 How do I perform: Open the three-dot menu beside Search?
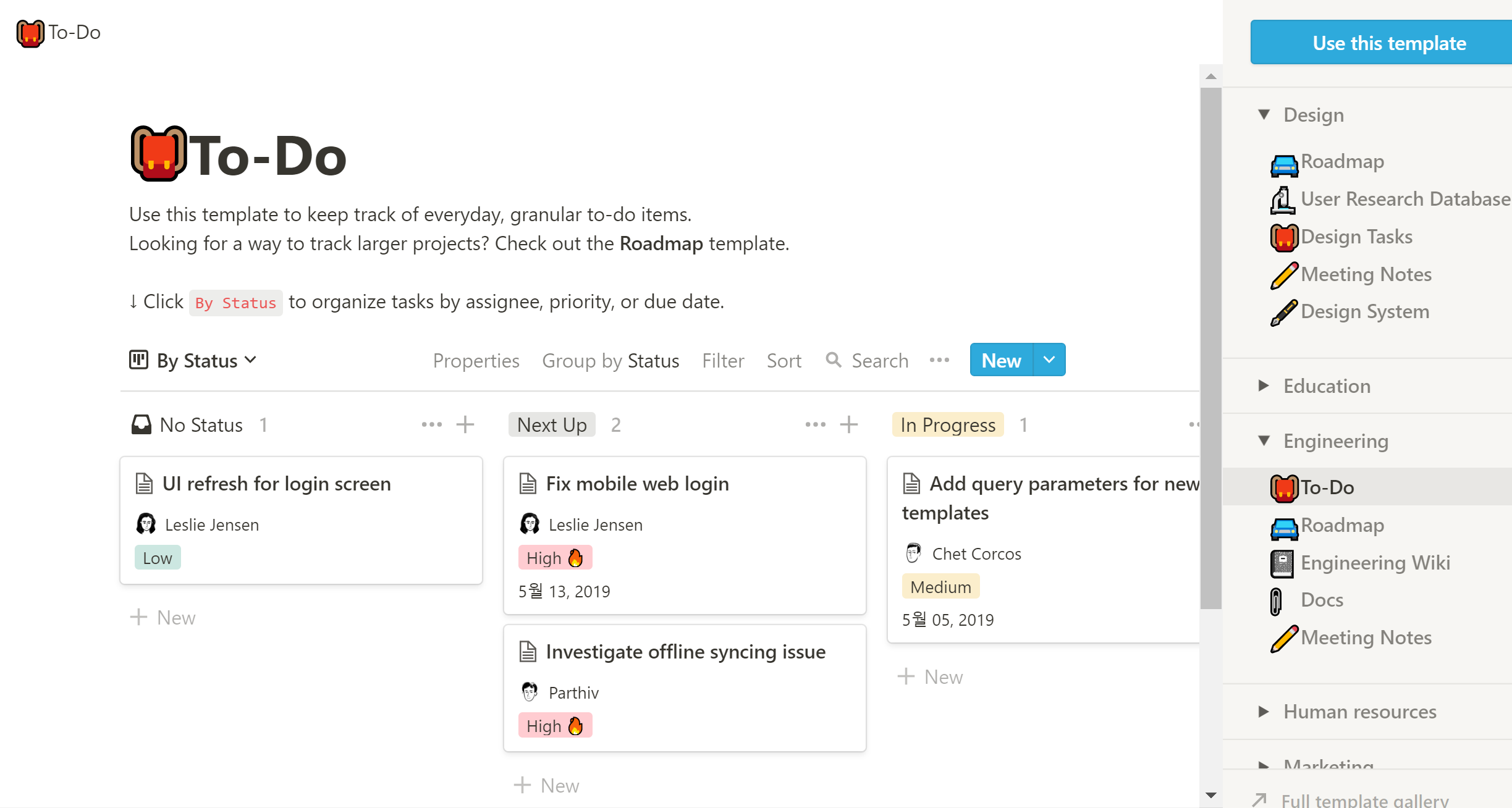click(x=939, y=360)
